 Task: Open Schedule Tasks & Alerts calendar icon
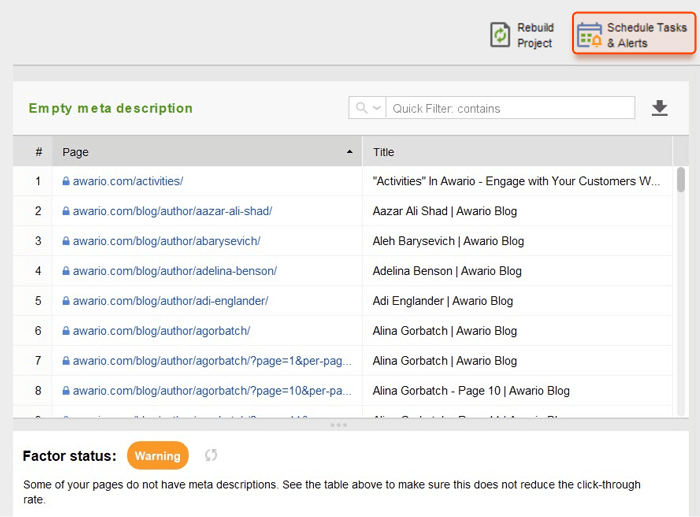pos(590,35)
